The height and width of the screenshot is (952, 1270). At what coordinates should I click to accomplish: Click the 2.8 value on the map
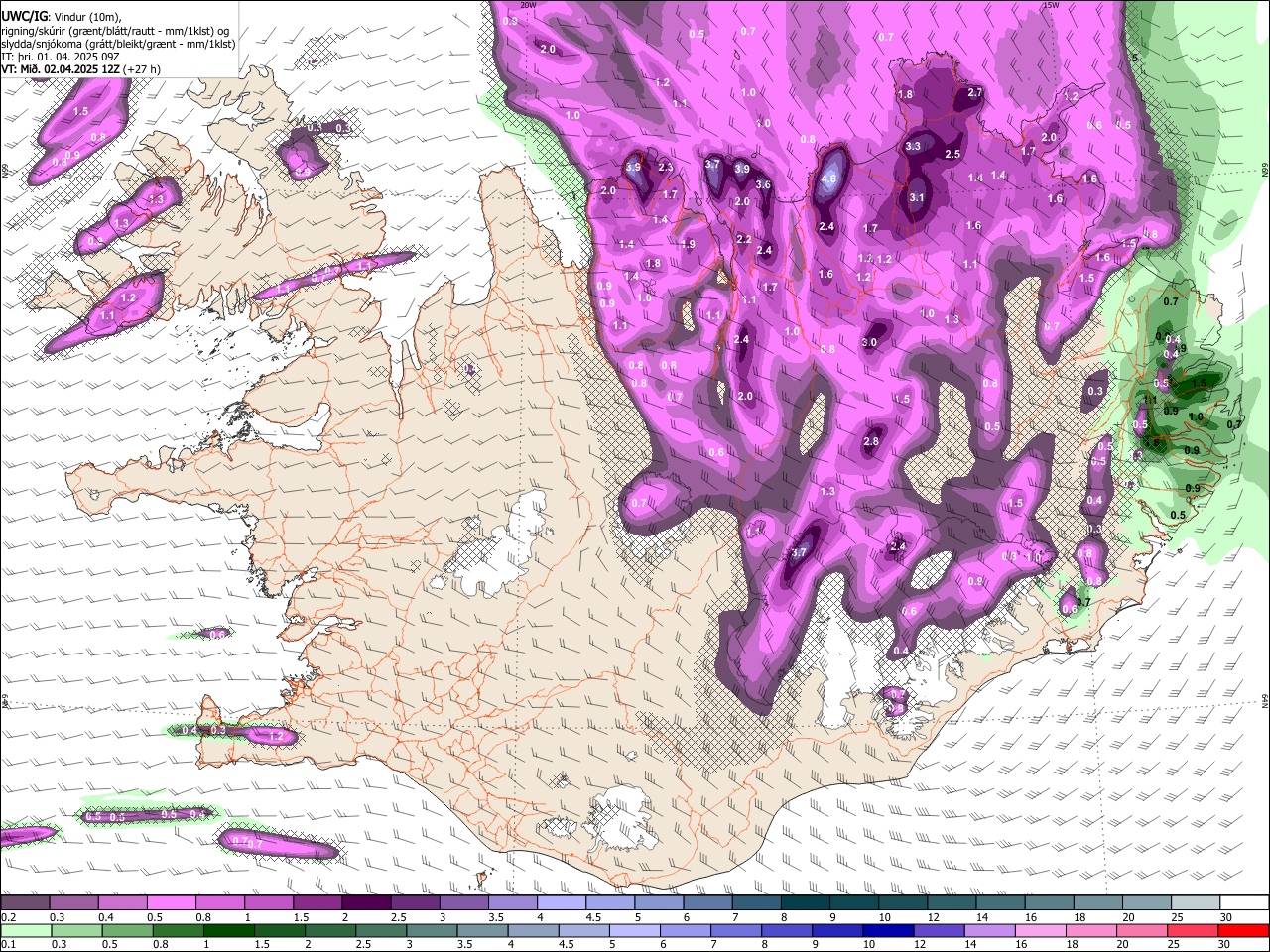coord(871,441)
